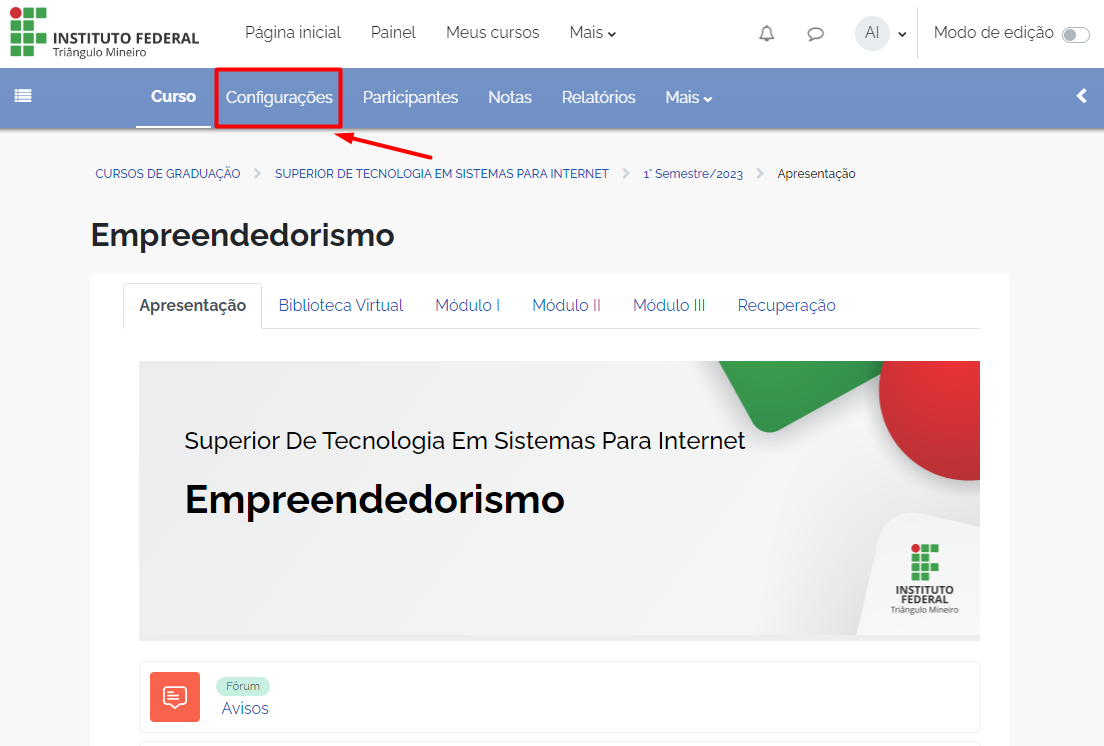Image resolution: width=1104 pixels, height=746 pixels.
Task: Click the Avisos forum icon
Action: coord(175,697)
